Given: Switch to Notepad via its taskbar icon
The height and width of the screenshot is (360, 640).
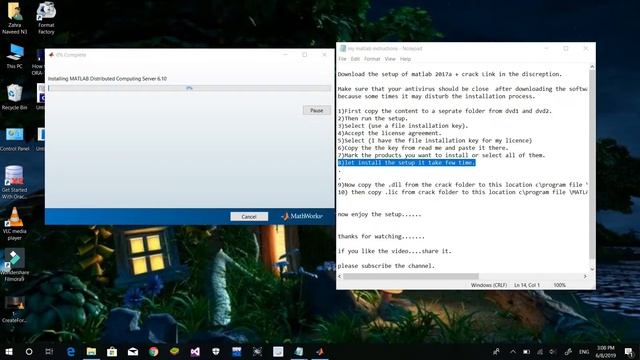Looking at the screenshot, I should point(299,351).
